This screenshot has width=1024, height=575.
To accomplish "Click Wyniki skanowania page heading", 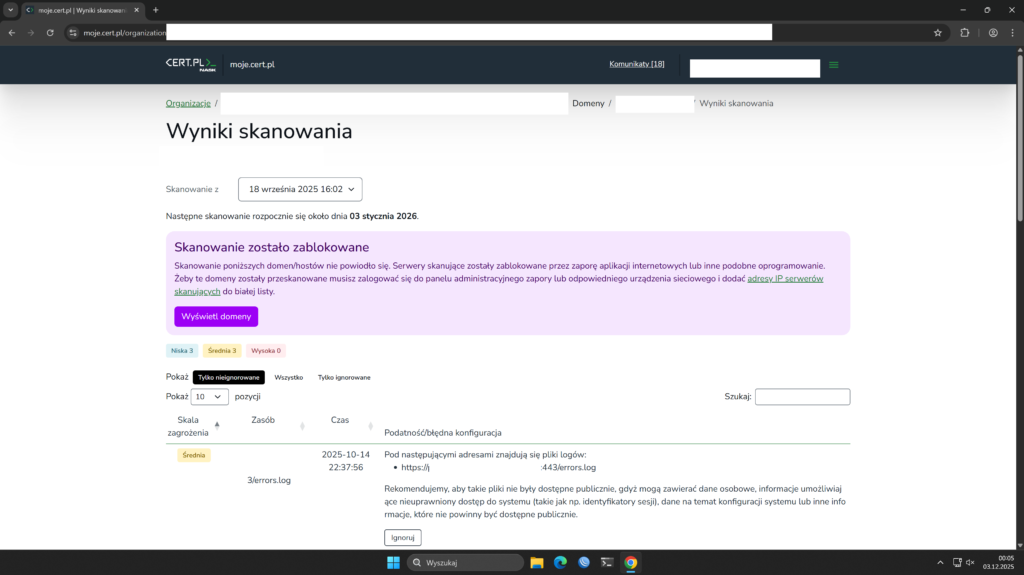I will 259,131.
